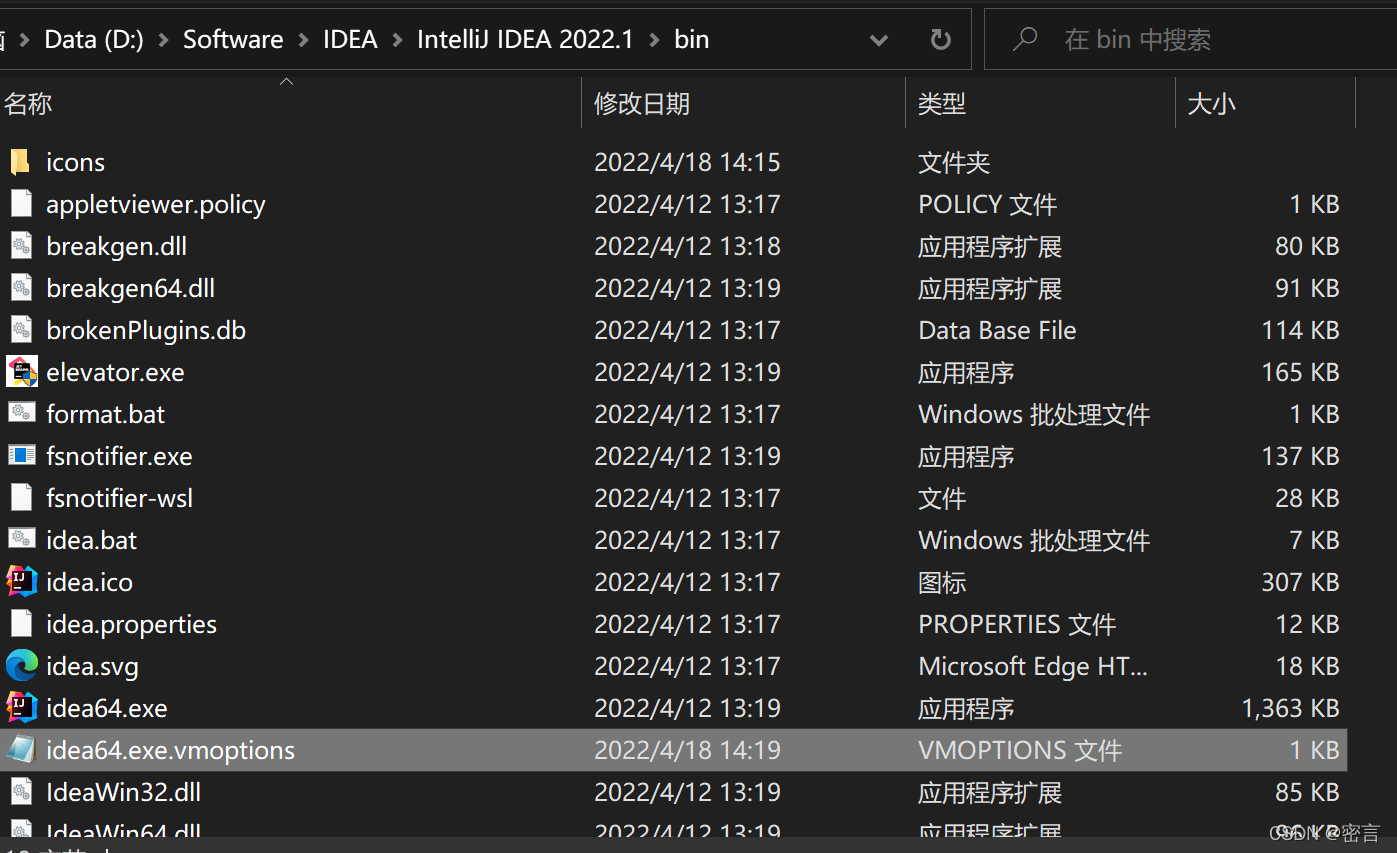The width and height of the screenshot is (1397, 853).
Task: Click the idea.ico IntelliJ icon
Action: tap(21, 582)
